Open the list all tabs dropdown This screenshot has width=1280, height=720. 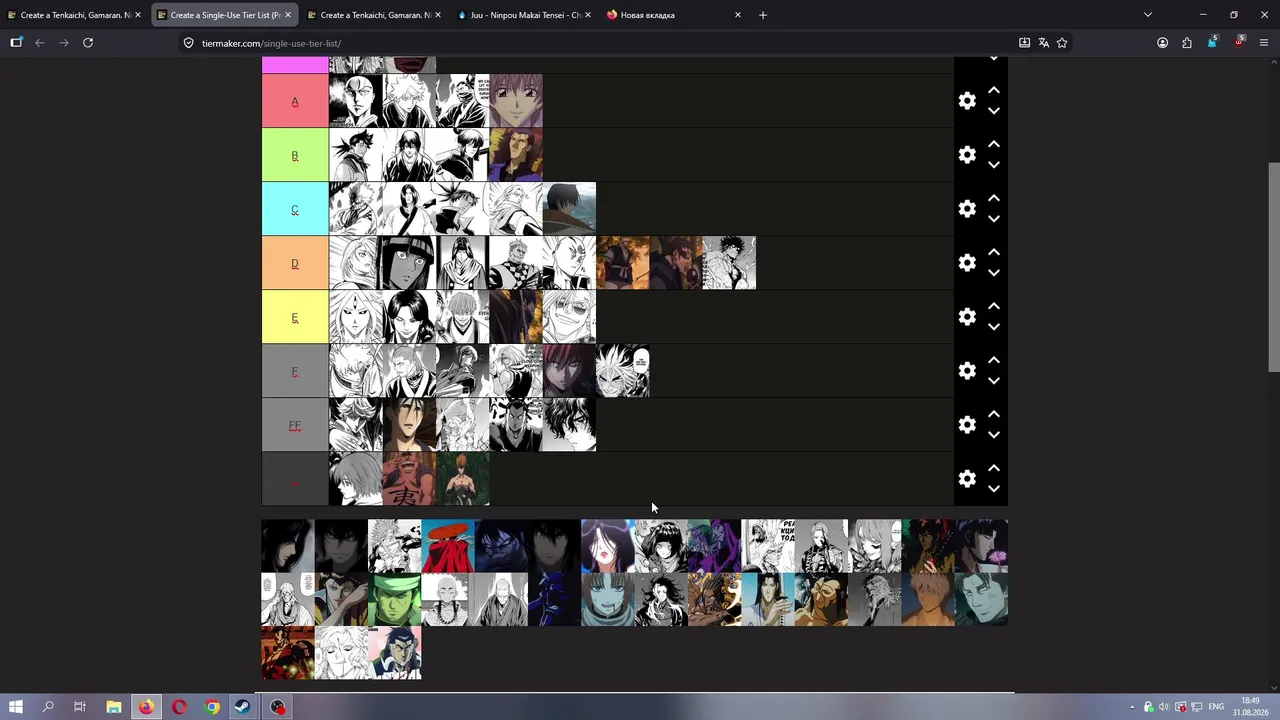(x=1148, y=15)
